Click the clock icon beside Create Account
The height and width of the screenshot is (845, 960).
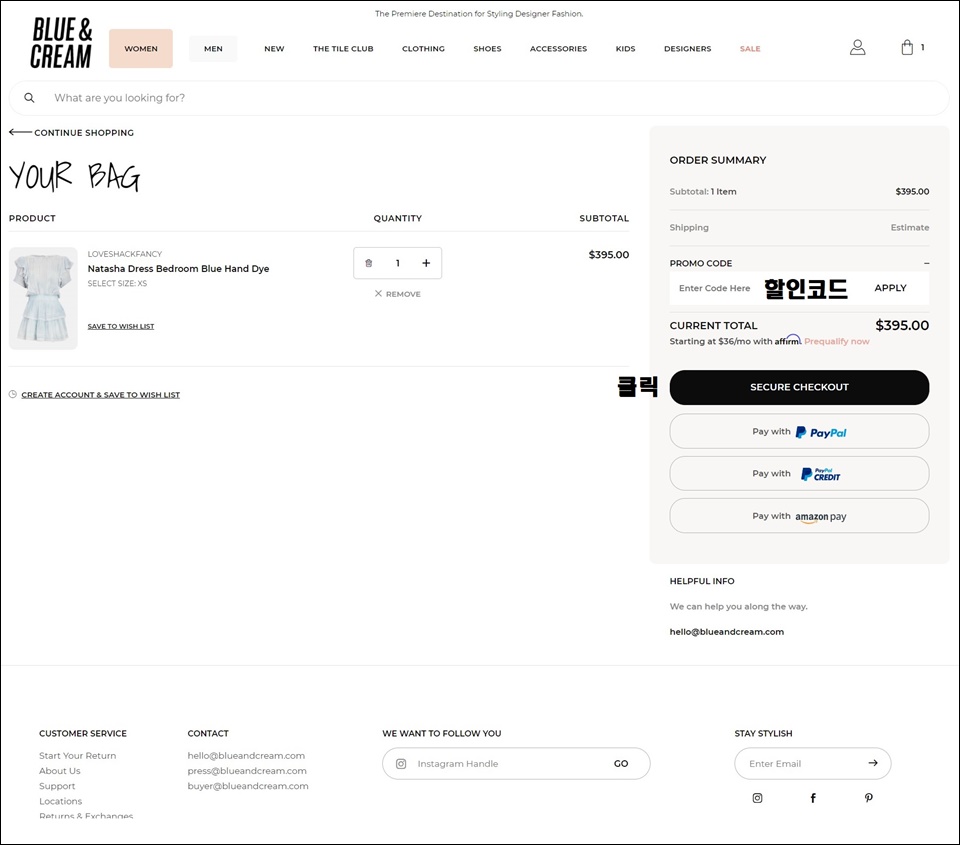click(13, 394)
